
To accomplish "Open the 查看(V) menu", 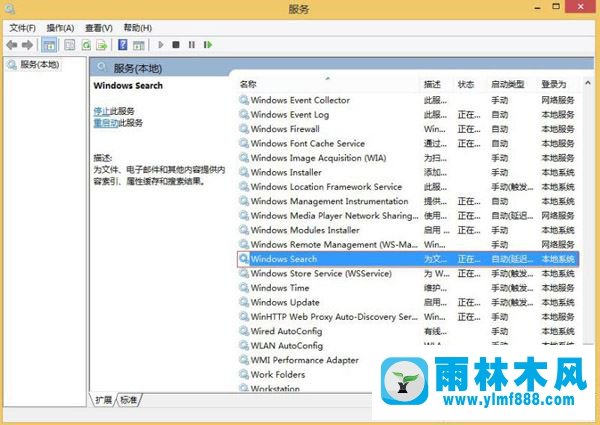I will pyautogui.click(x=99, y=28).
